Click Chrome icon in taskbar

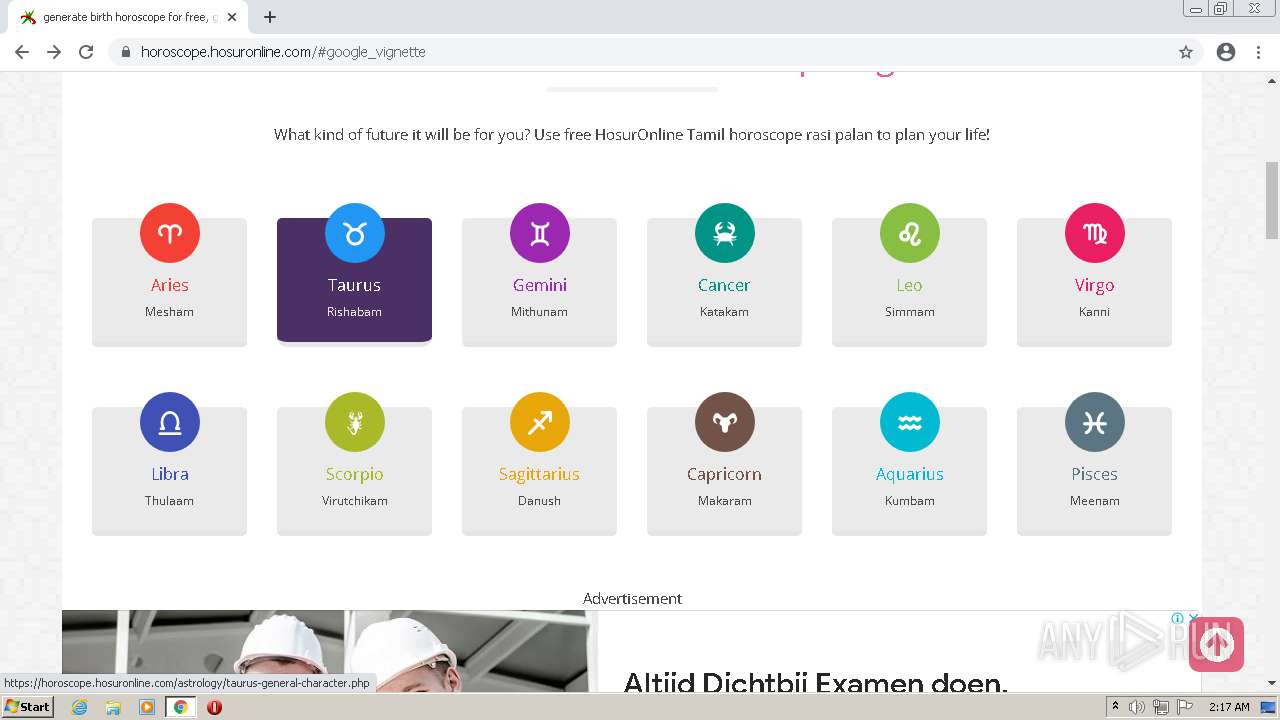pos(181,707)
